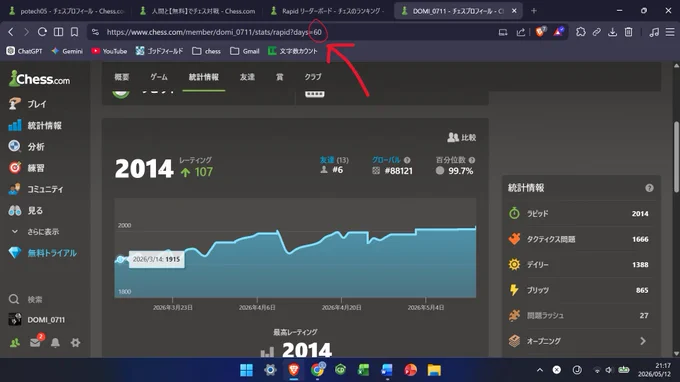Click the rating 2014 heading text
Viewport: 680px width, 382px height.
click(x=144, y=169)
